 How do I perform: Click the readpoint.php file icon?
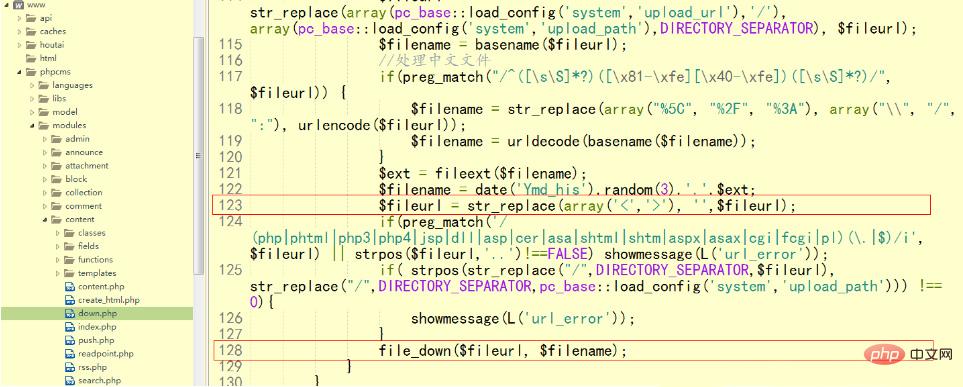click(69, 354)
